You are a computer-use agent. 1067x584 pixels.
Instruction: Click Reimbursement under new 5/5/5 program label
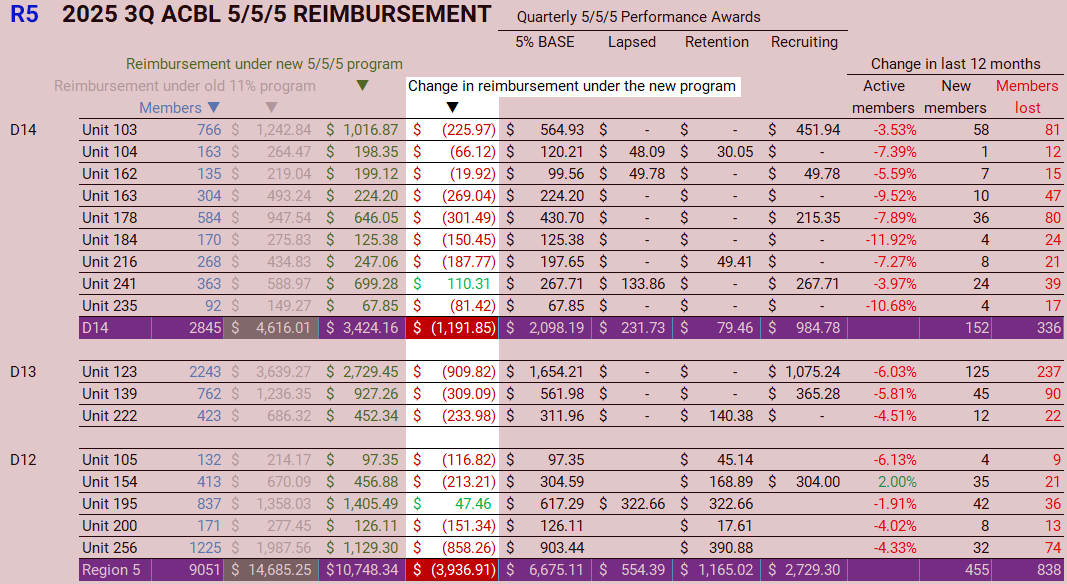264,64
